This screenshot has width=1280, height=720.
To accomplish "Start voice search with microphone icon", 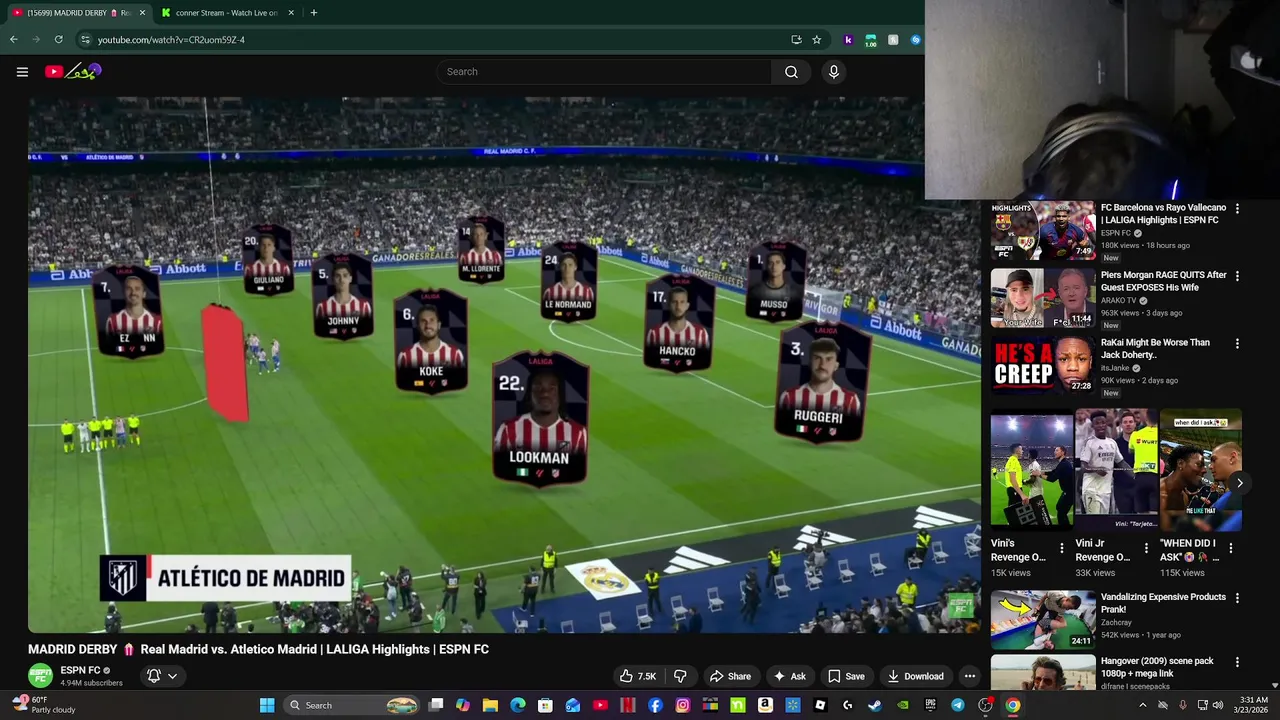I will tap(833, 71).
